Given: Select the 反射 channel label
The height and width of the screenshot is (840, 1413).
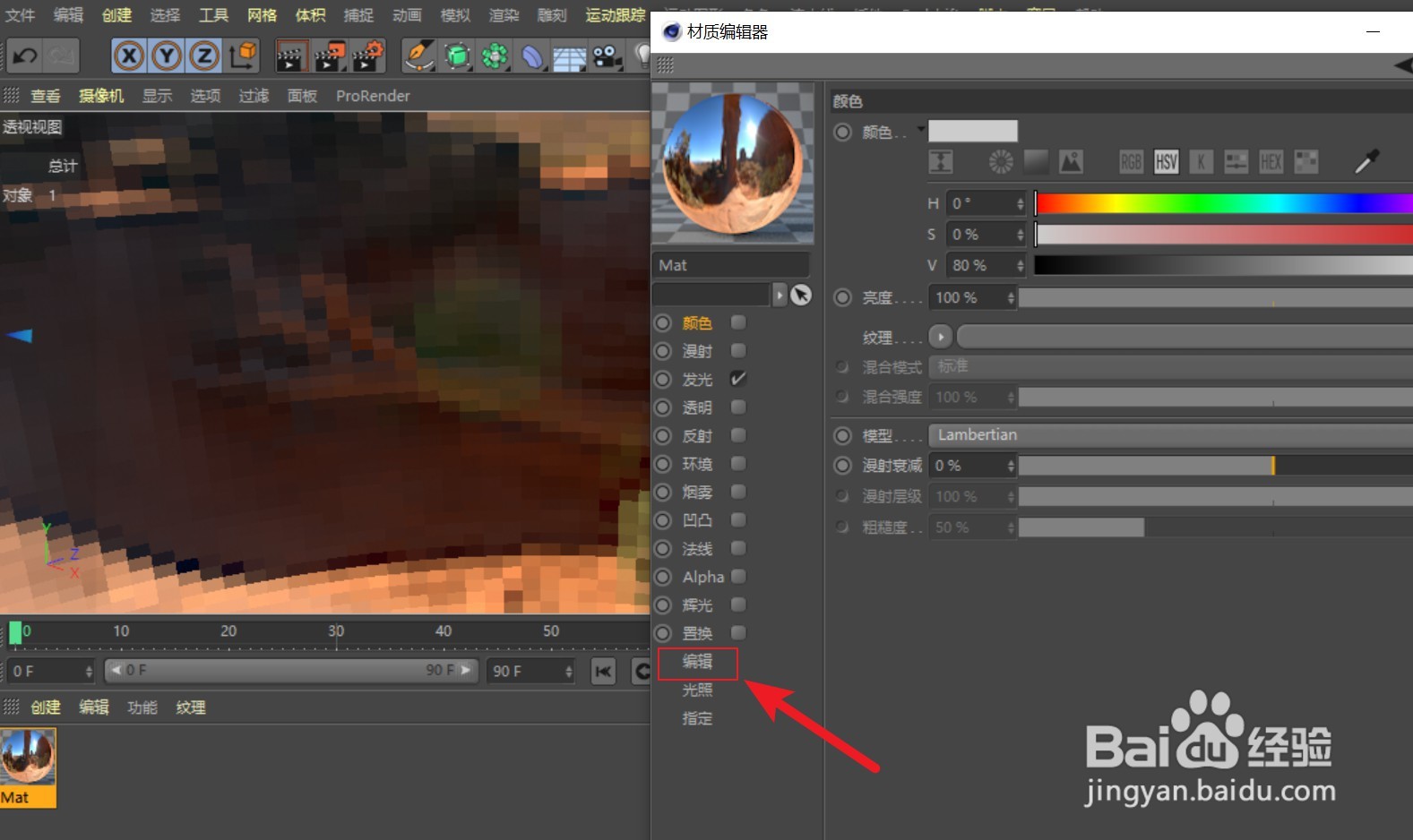Looking at the screenshot, I should (697, 436).
